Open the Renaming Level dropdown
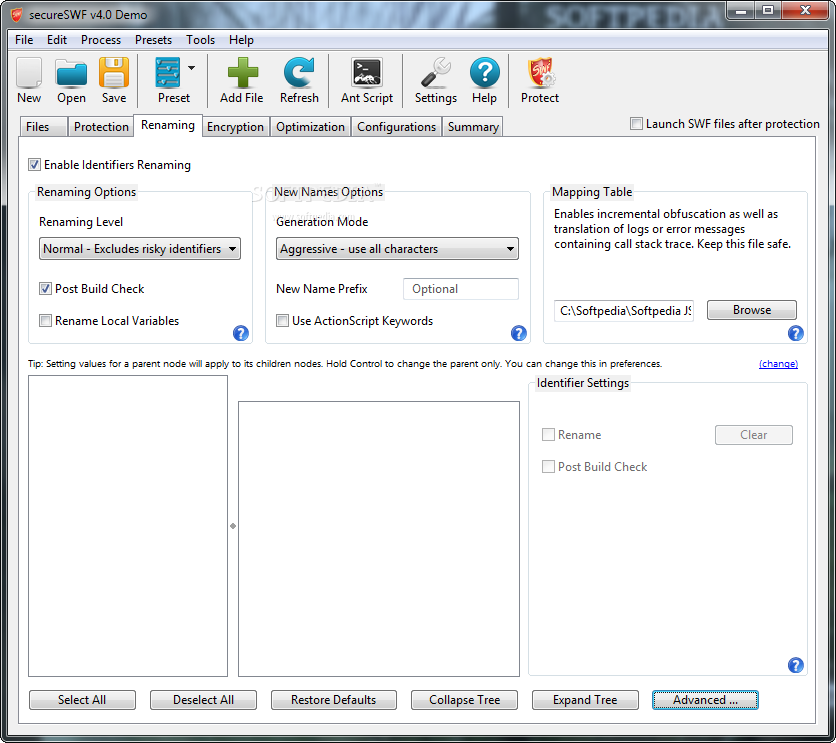 pos(140,249)
